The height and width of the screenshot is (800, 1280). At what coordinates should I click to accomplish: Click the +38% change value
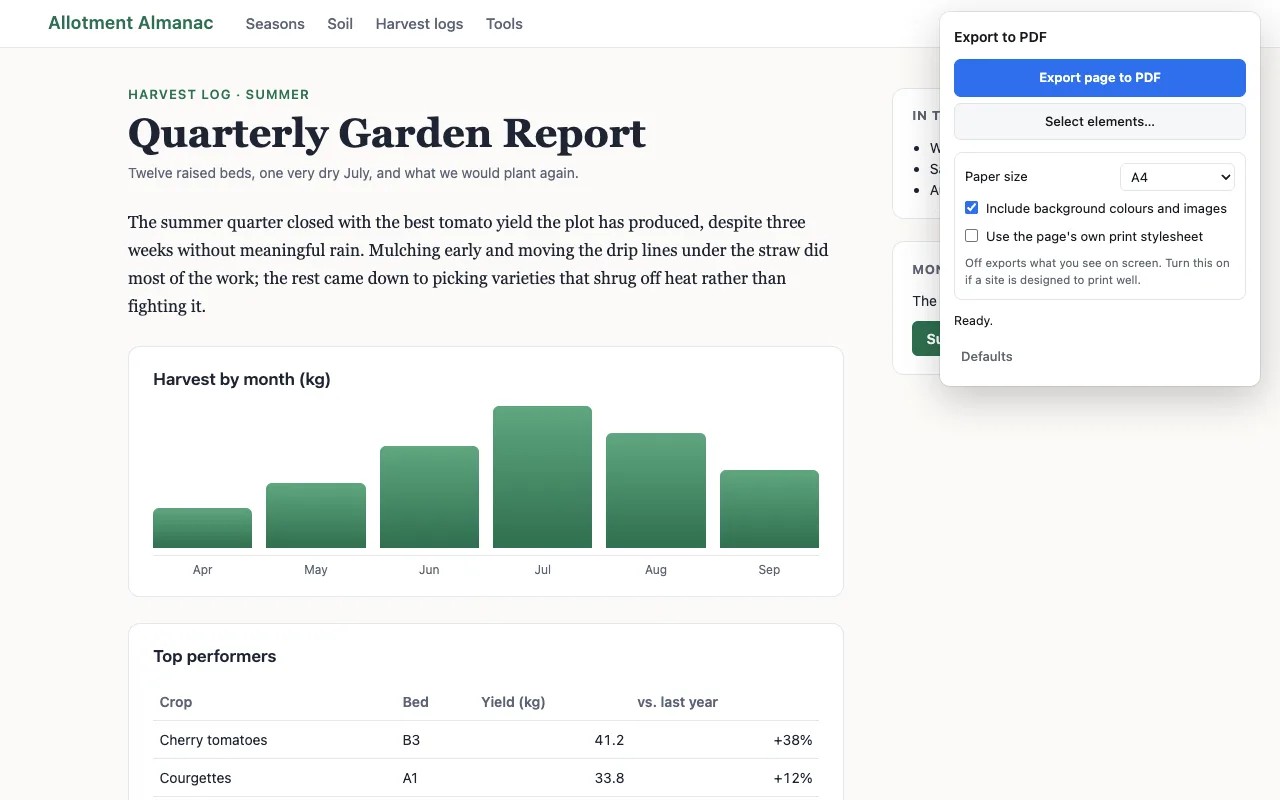[793, 740]
